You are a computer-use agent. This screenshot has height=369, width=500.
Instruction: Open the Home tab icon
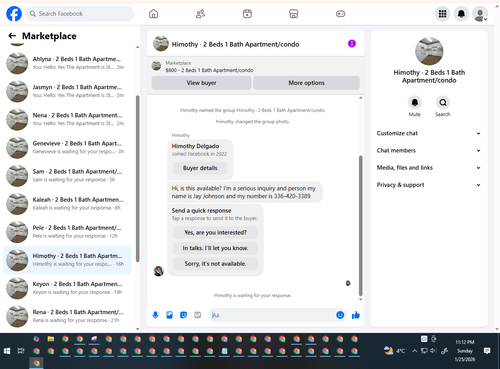click(x=153, y=14)
